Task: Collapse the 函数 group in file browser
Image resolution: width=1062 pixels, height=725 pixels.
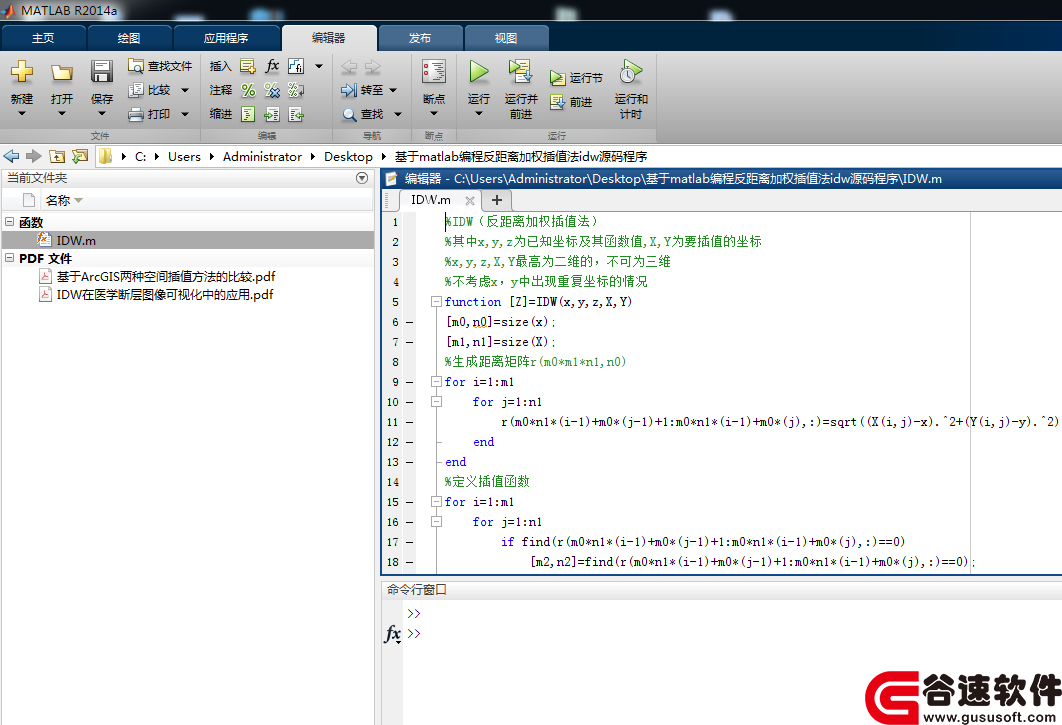Action: (x=9, y=222)
